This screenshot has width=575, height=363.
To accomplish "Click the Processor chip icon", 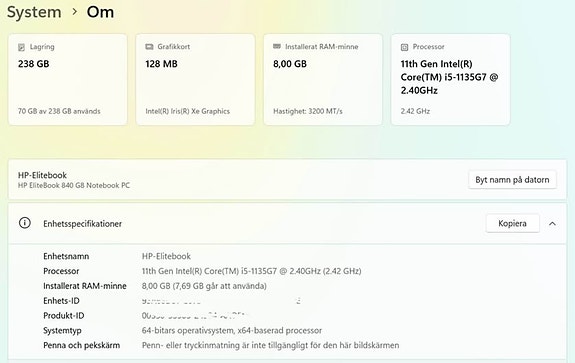I will [x=404, y=47].
